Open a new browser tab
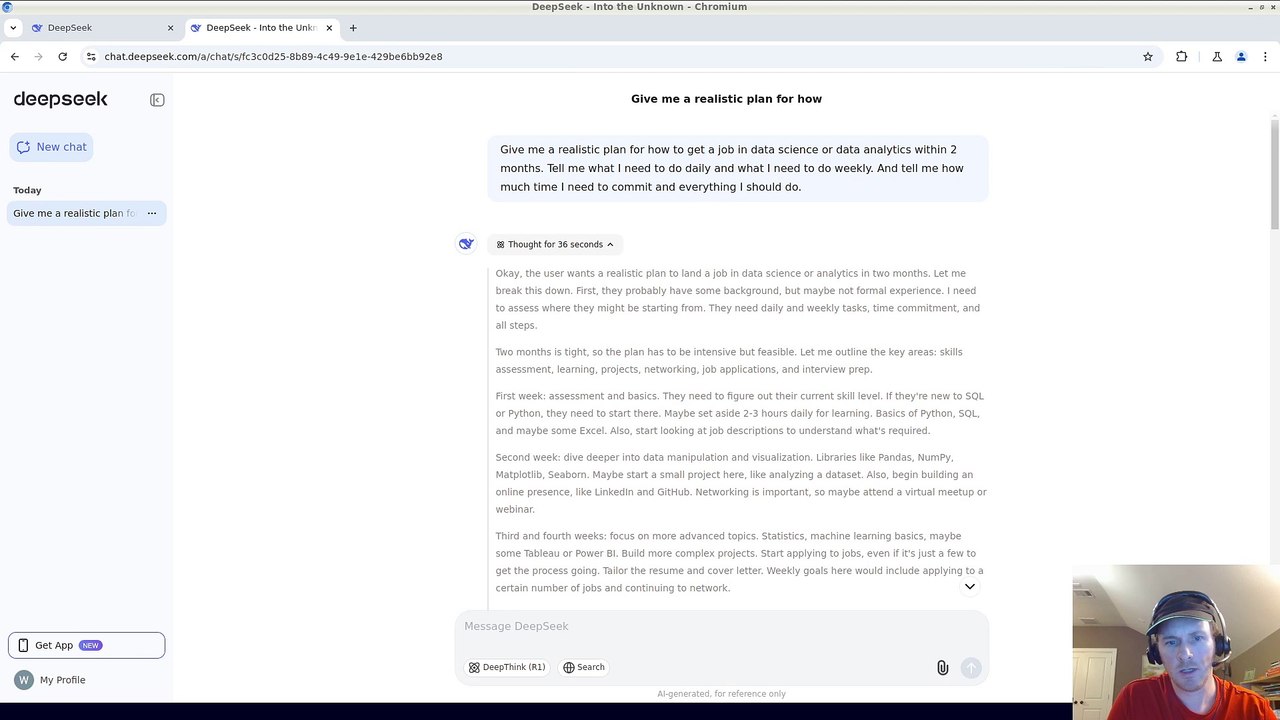 coord(353,28)
